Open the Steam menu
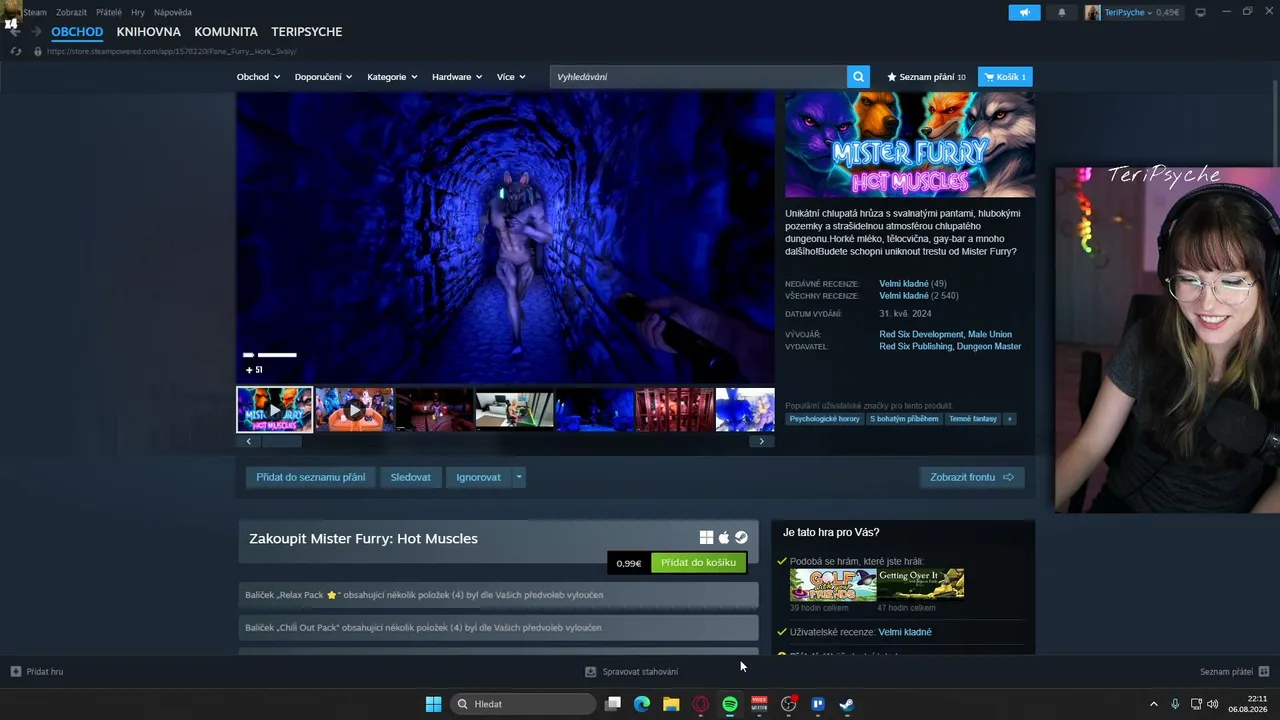The width and height of the screenshot is (1280, 720). 35,12
